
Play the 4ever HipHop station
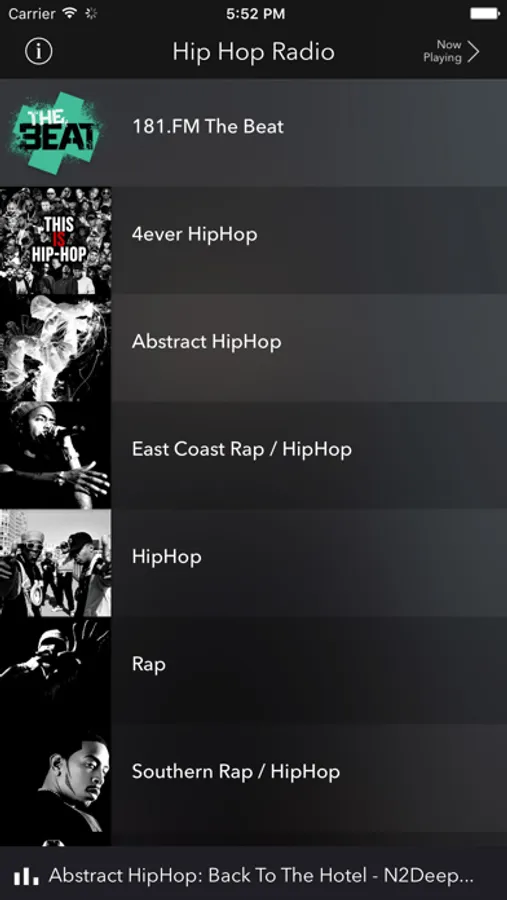[253, 240]
